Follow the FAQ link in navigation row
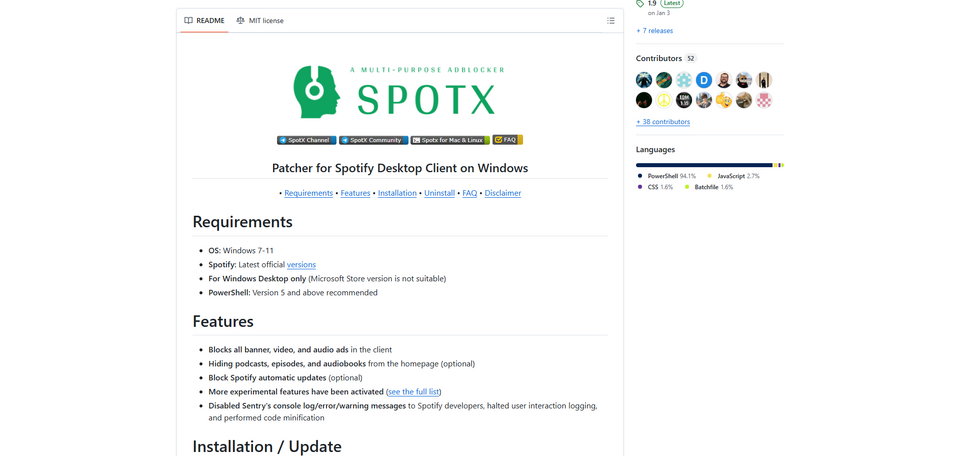The height and width of the screenshot is (456, 960). click(x=470, y=193)
